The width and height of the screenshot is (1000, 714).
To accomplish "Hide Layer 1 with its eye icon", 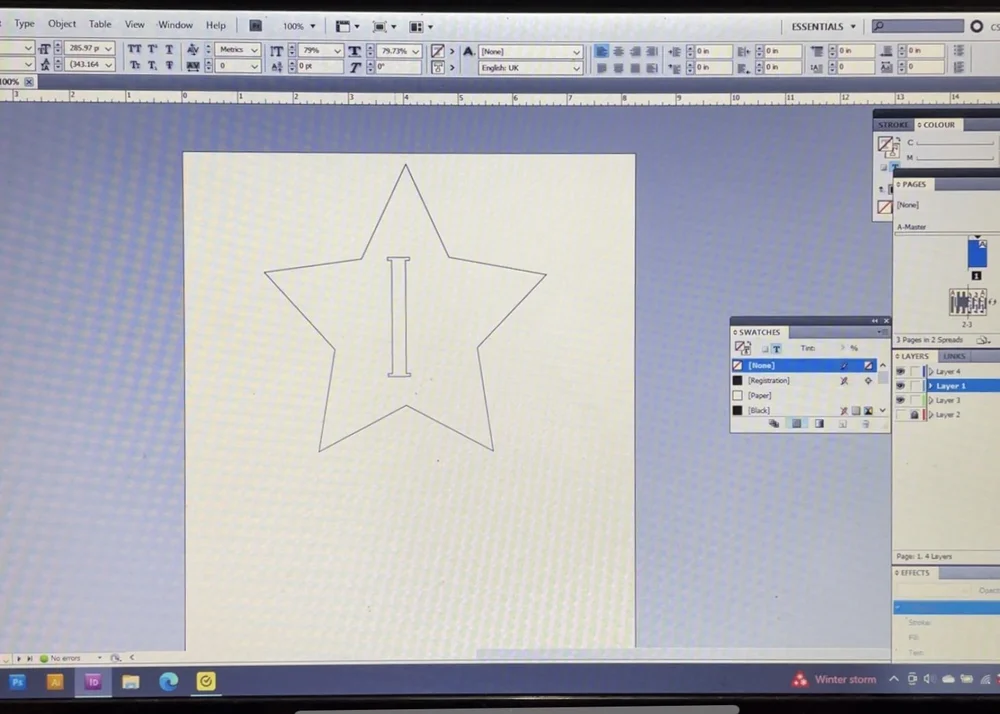I will click(x=901, y=386).
